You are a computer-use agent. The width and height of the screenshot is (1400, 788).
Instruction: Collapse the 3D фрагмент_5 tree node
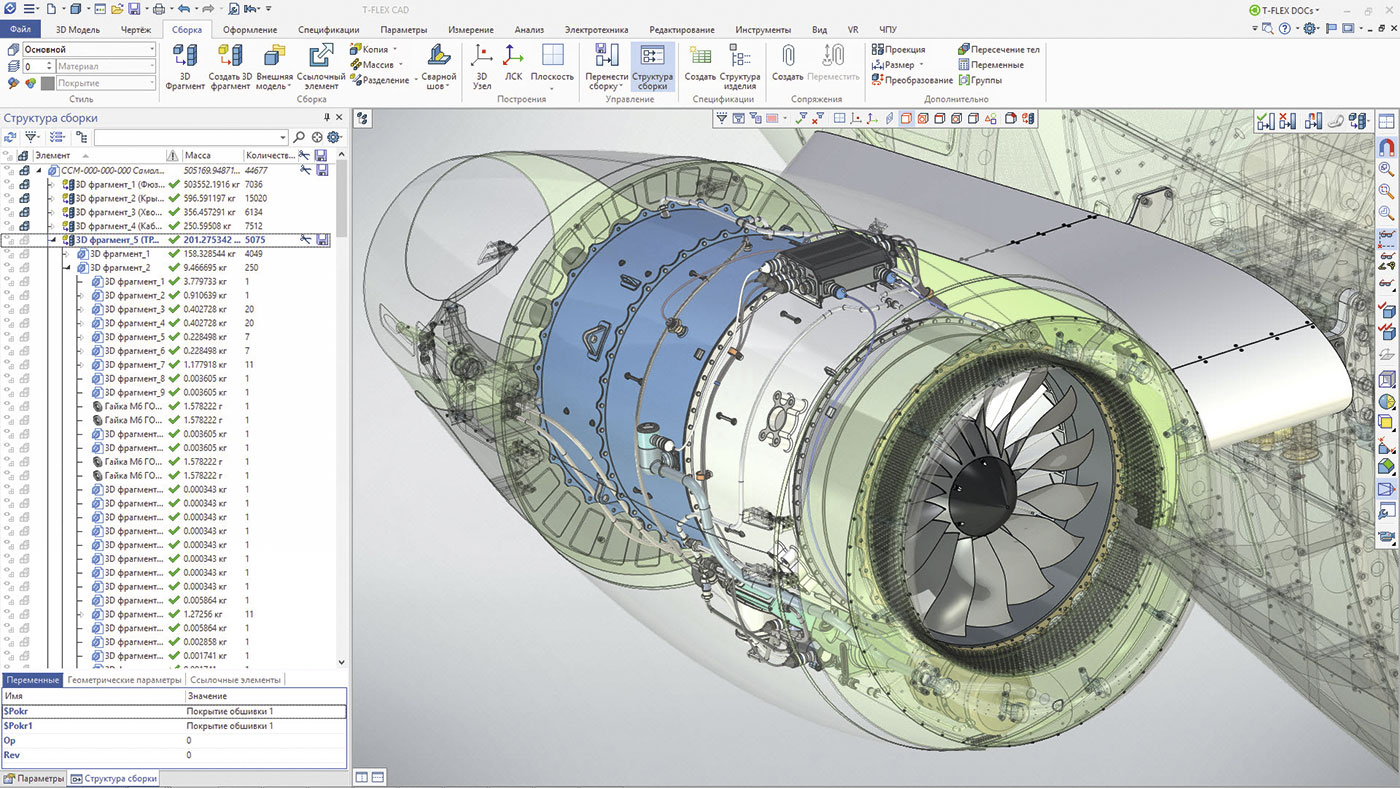click(54, 240)
